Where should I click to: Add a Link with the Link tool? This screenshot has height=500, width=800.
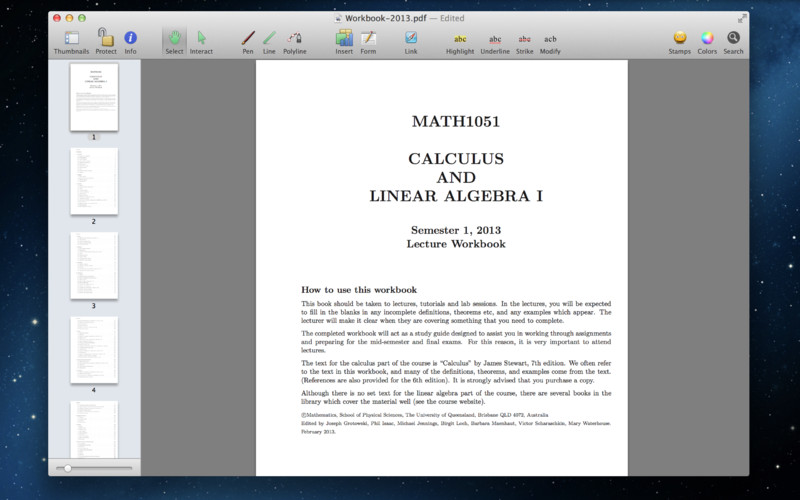[411, 42]
